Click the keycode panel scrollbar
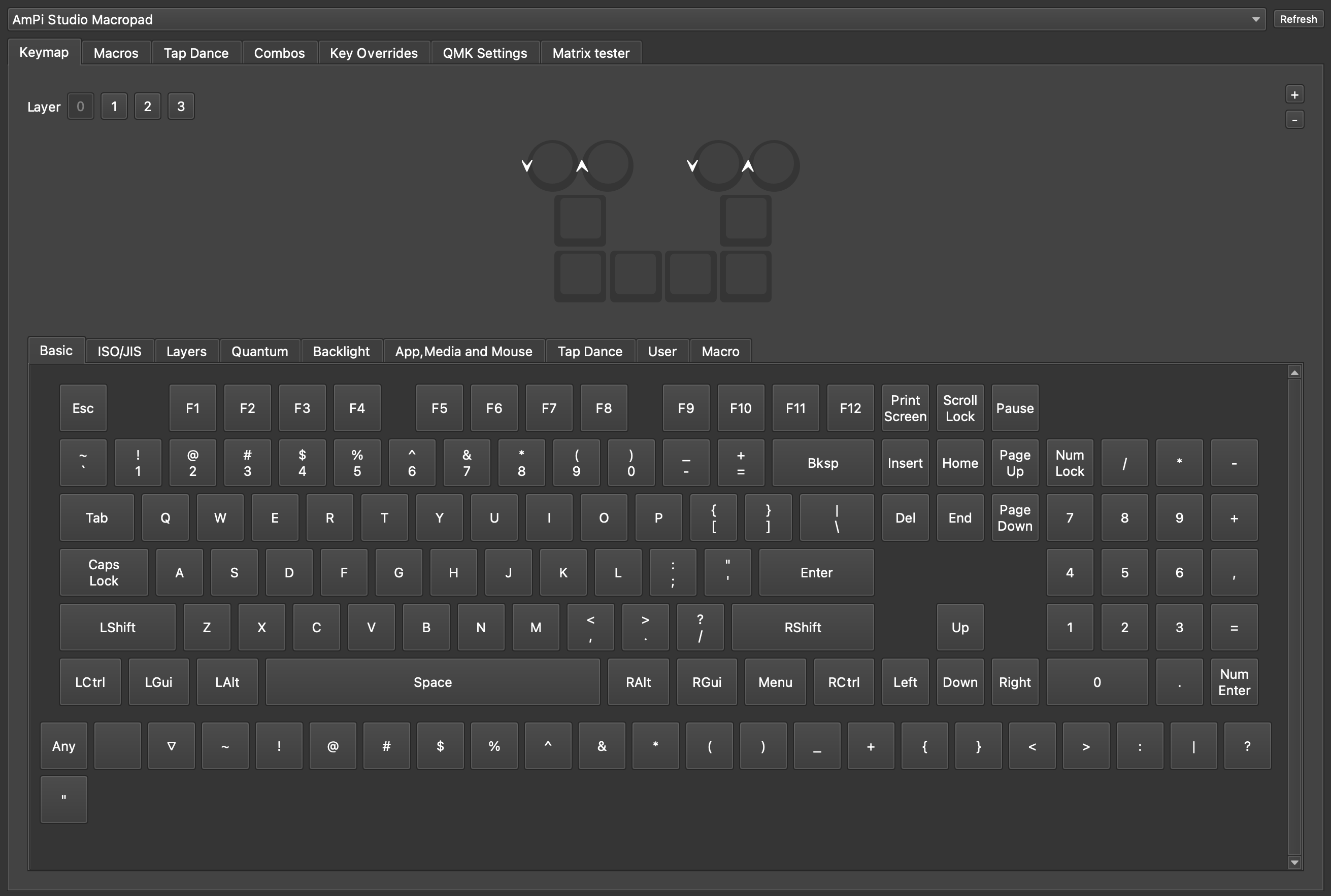The height and width of the screenshot is (896, 1331). (1294, 617)
